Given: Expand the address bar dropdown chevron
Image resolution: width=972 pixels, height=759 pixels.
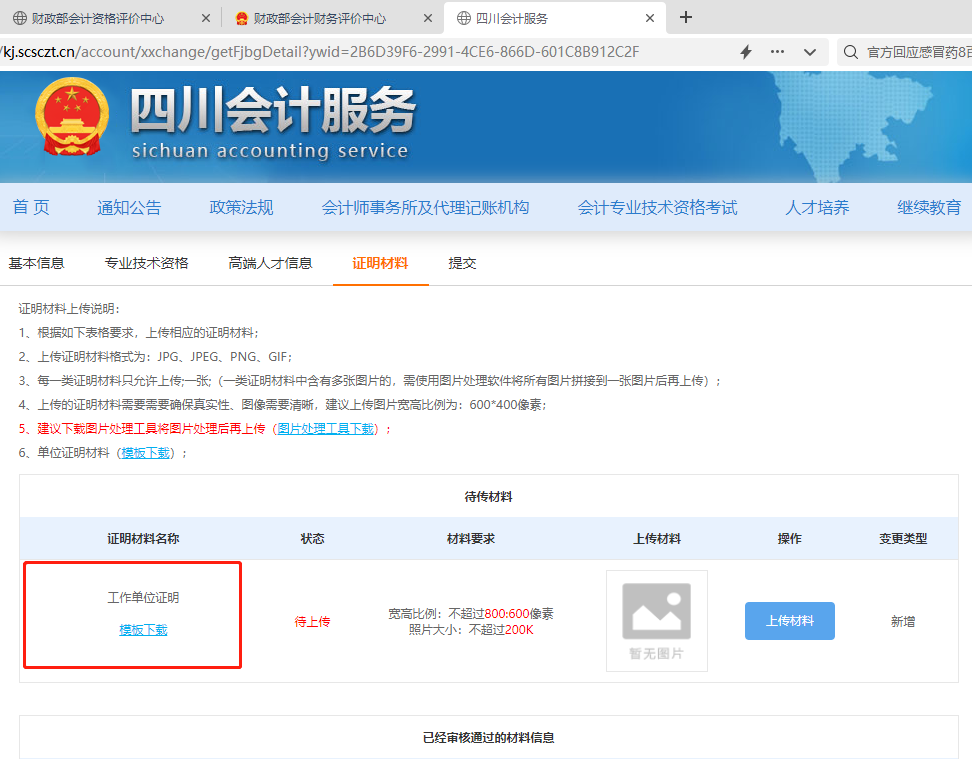Looking at the screenshot, I should [x=810, y=52].
